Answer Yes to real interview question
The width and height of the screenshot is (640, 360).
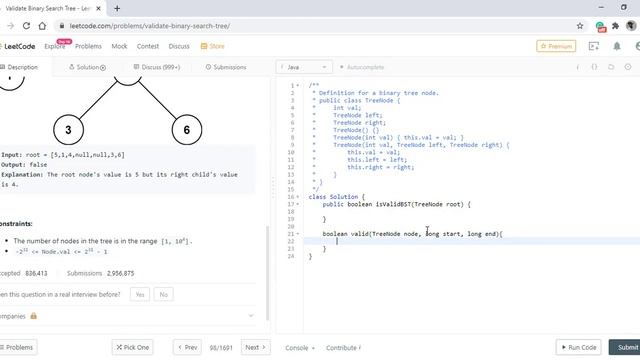pyautogui.click(x=140, y=294)
